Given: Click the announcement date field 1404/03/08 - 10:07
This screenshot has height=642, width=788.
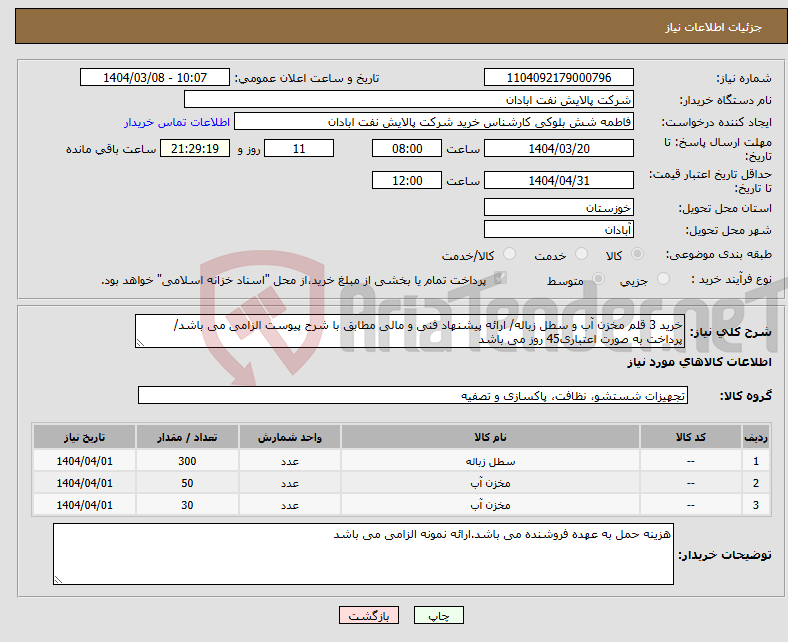Looking at the screenshot, I should (x=155, y=77).
